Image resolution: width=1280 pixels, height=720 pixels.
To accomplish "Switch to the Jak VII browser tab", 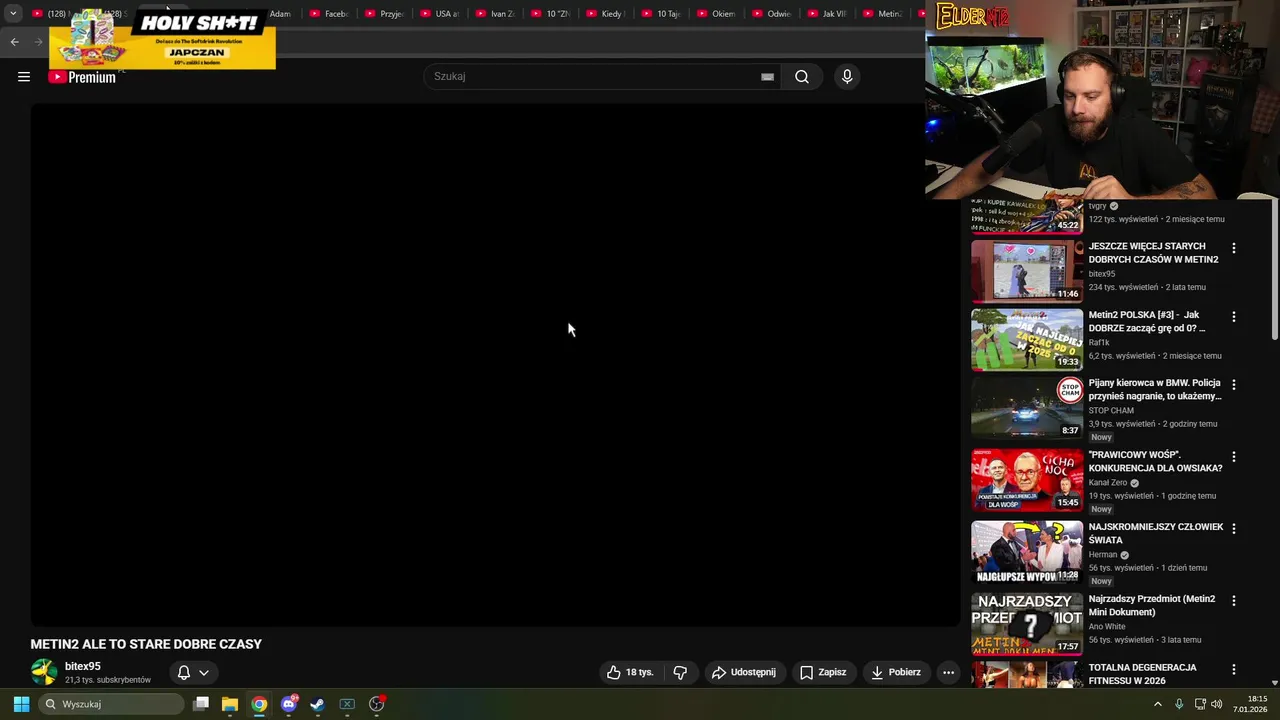I will [x=827, y=14].
